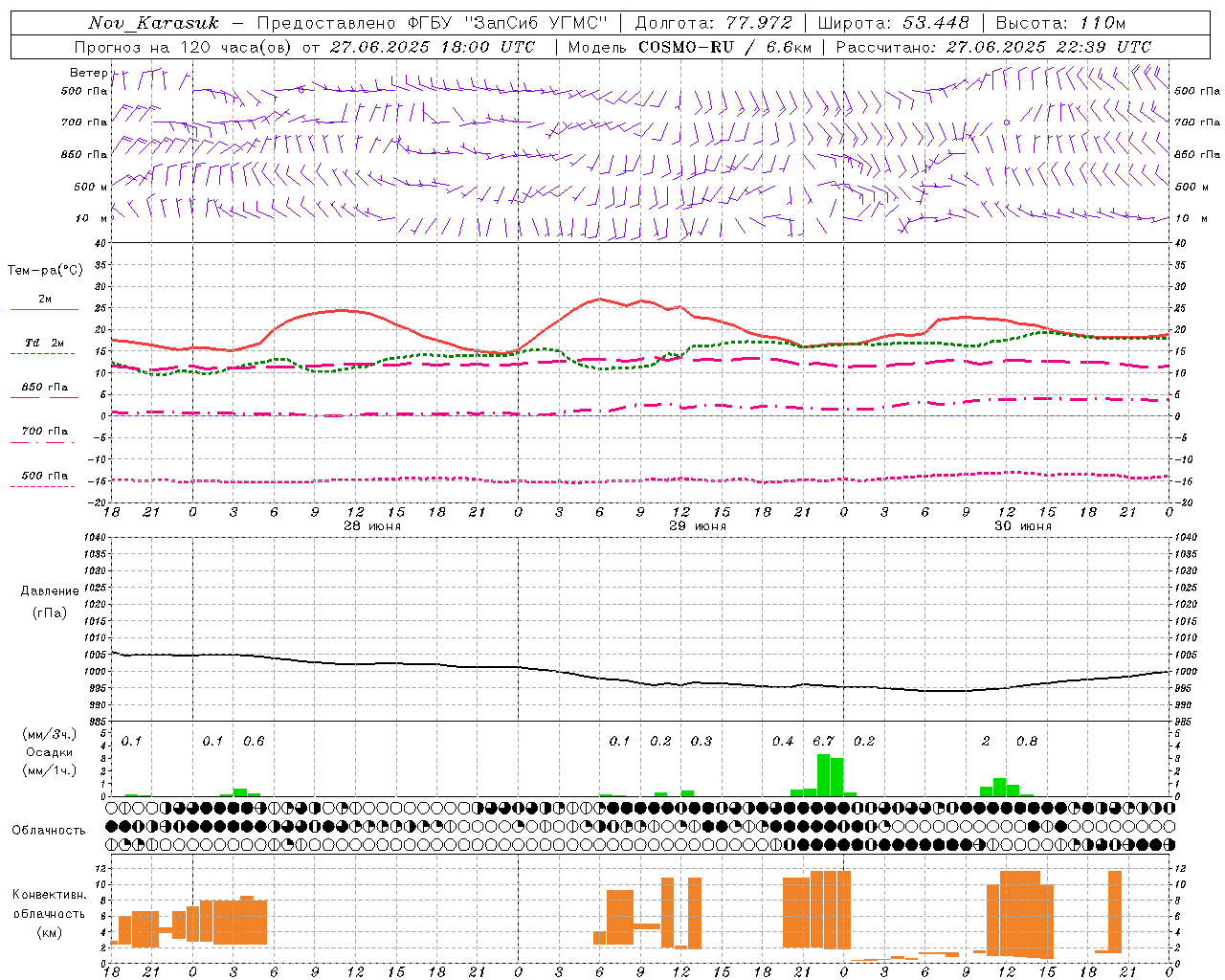Click the computed timestamp 27.06.2025 22:39 UTC
Image resolution: width=1225 pixels, height=980 pixels.
[x=1049, y=47]
